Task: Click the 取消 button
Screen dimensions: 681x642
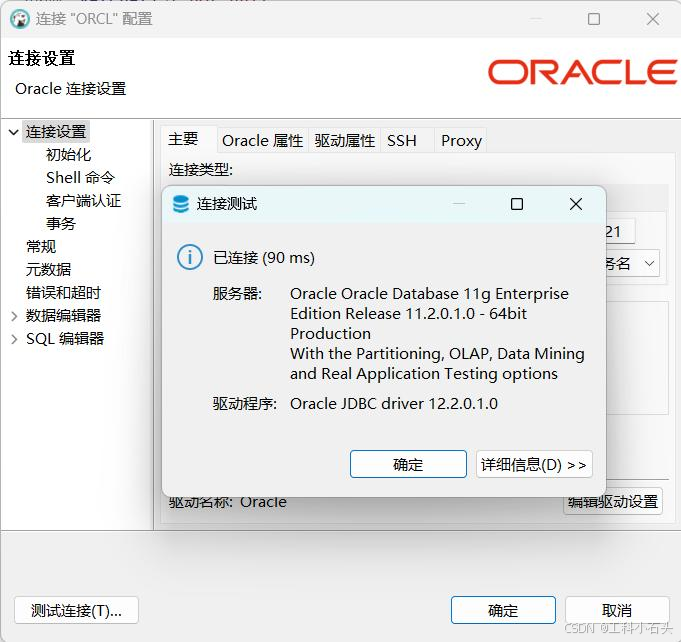Action: point(617,610)
